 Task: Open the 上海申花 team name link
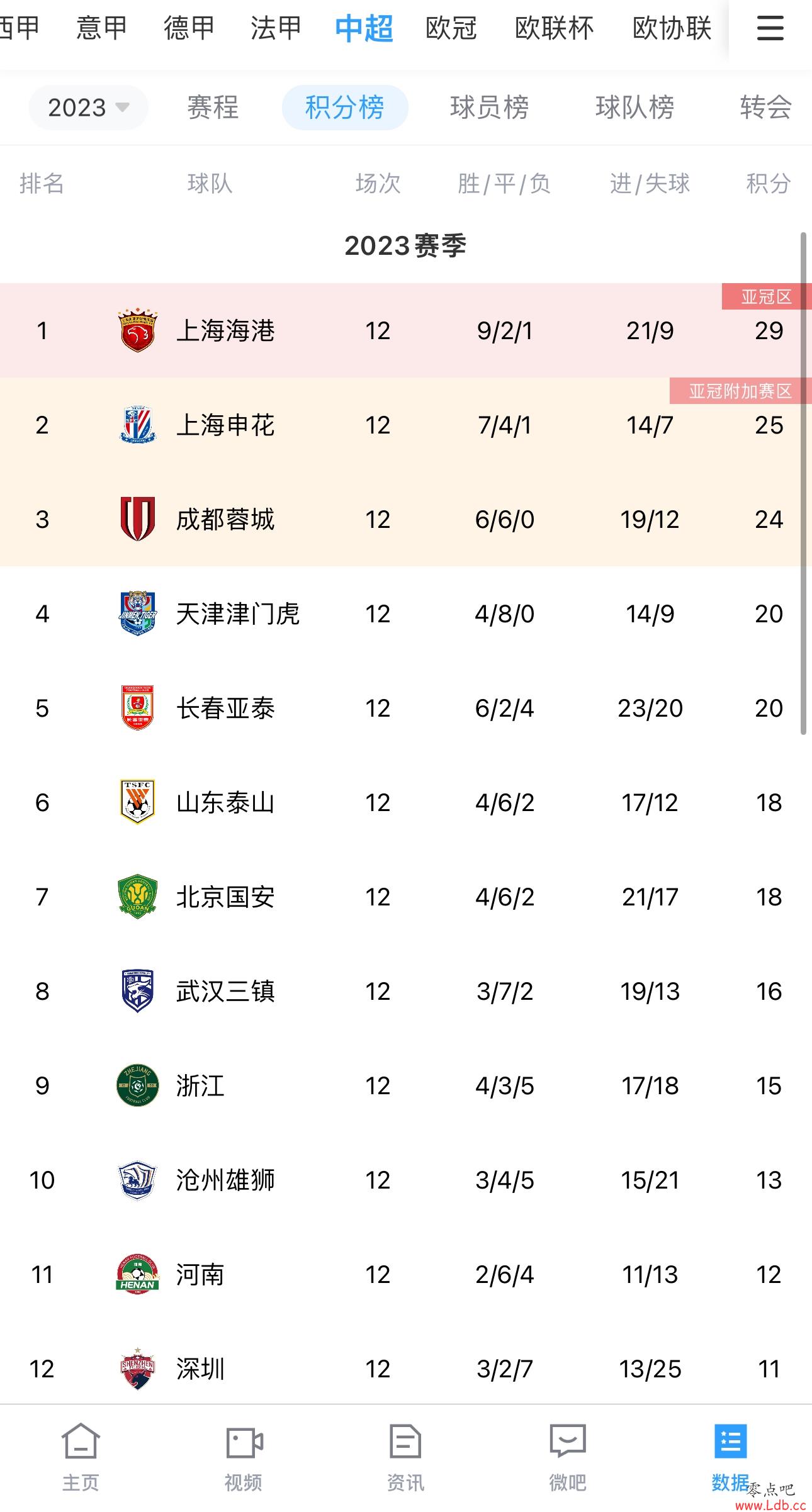pos(225,425)
